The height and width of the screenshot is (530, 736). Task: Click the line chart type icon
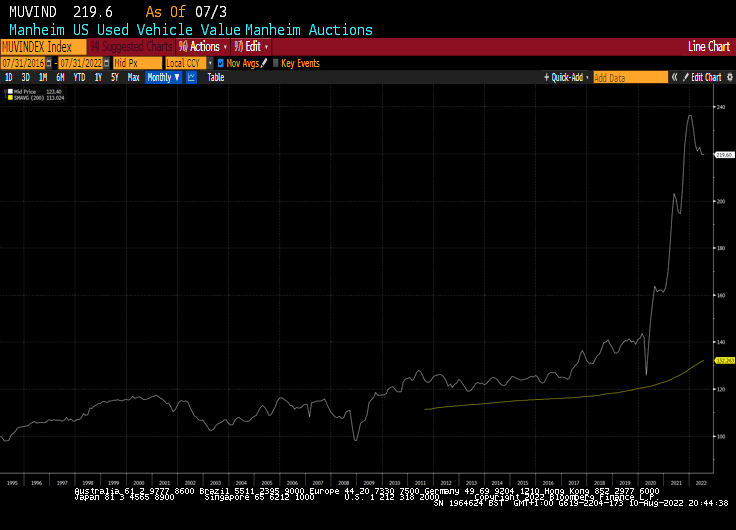191,77
